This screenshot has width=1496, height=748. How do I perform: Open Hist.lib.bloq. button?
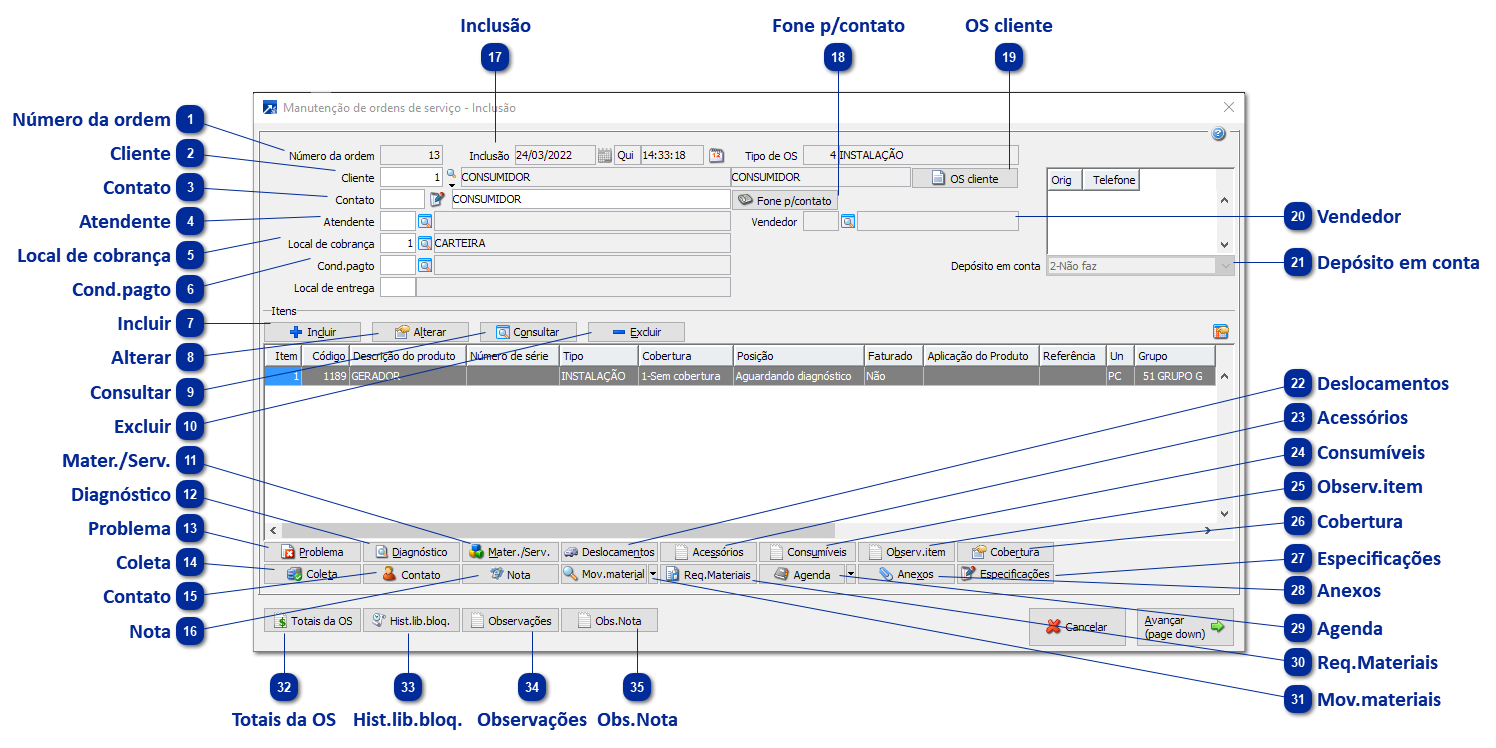point(411,621)
